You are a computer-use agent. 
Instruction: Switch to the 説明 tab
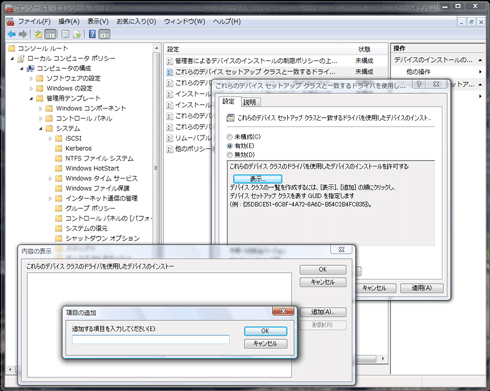pyautogui.click(x=250, y=102)
